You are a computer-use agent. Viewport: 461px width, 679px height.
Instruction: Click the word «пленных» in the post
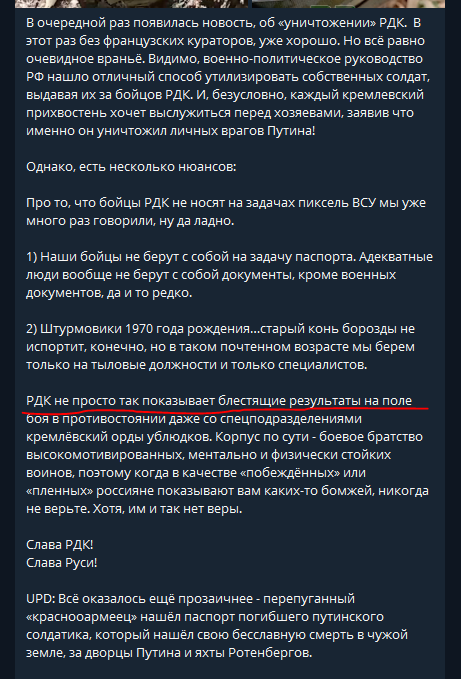tap(59, 491)
